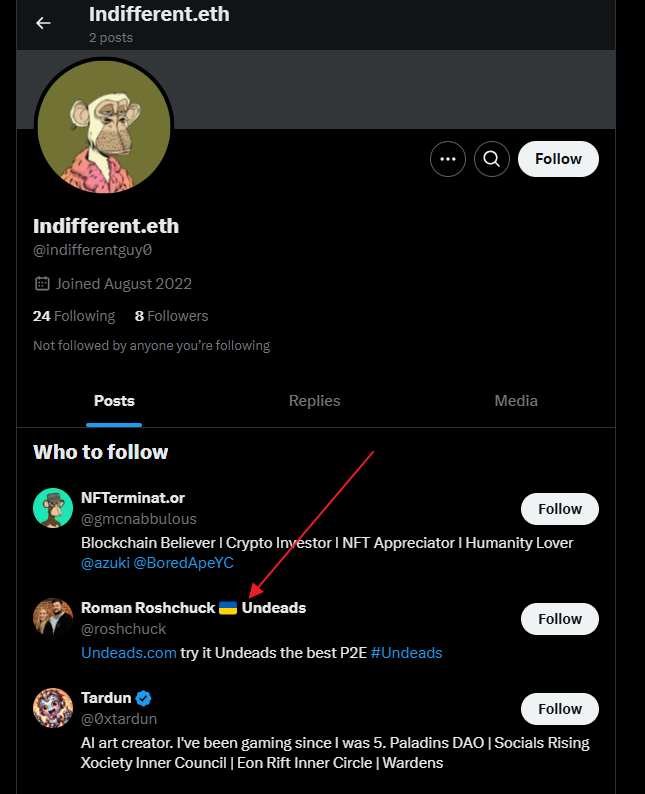Open the 24 Following list
Screen dimensions: 645x794
[x=74, y=316]
